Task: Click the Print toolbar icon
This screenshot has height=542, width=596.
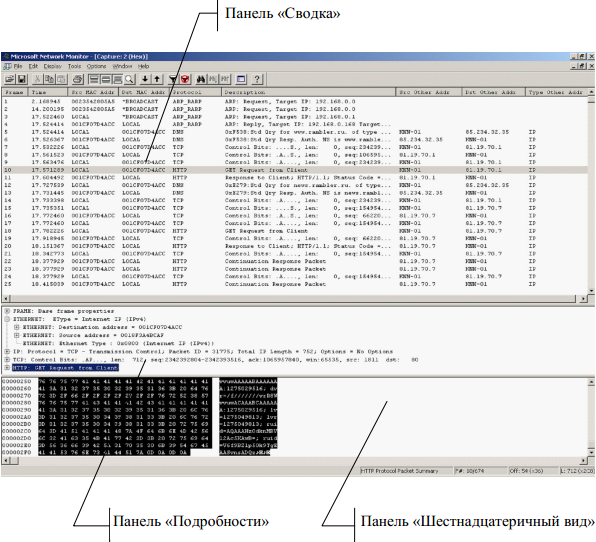Action: (78, 79)
